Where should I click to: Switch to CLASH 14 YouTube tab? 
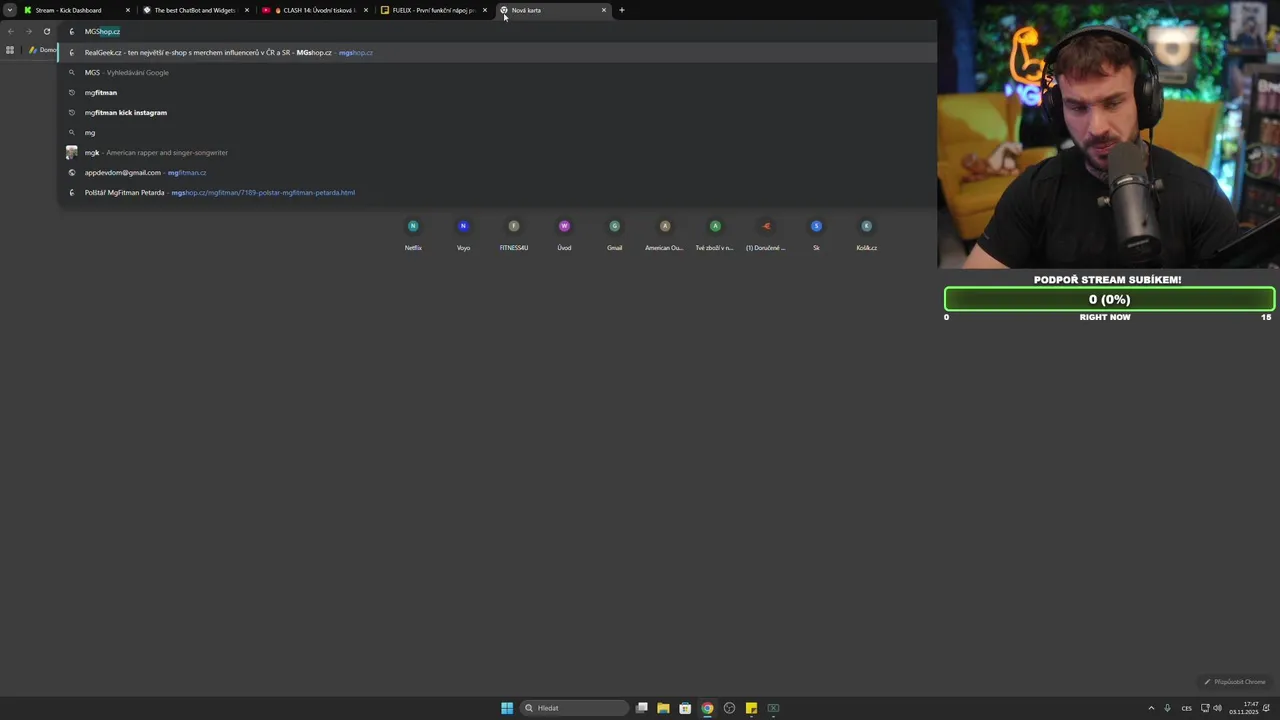pos(313,10)
